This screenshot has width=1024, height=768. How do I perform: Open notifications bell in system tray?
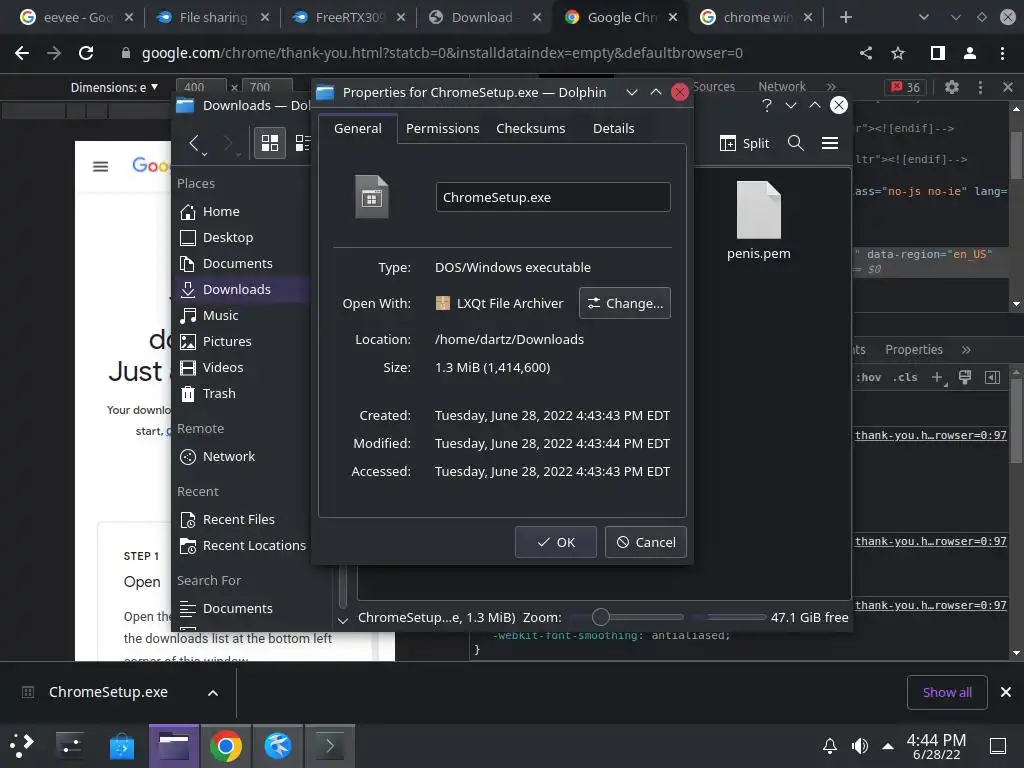coord(830,746)
